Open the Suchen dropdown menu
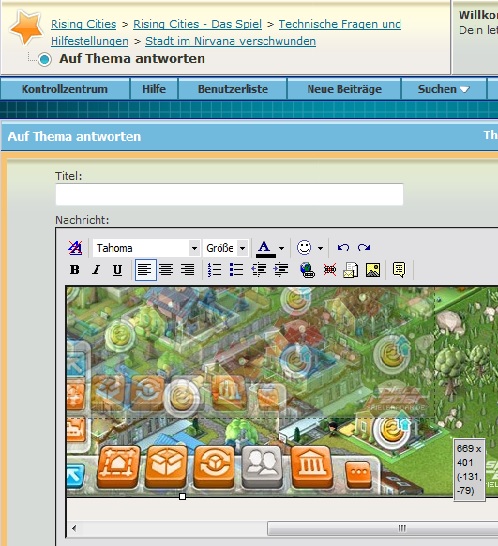 444,89
